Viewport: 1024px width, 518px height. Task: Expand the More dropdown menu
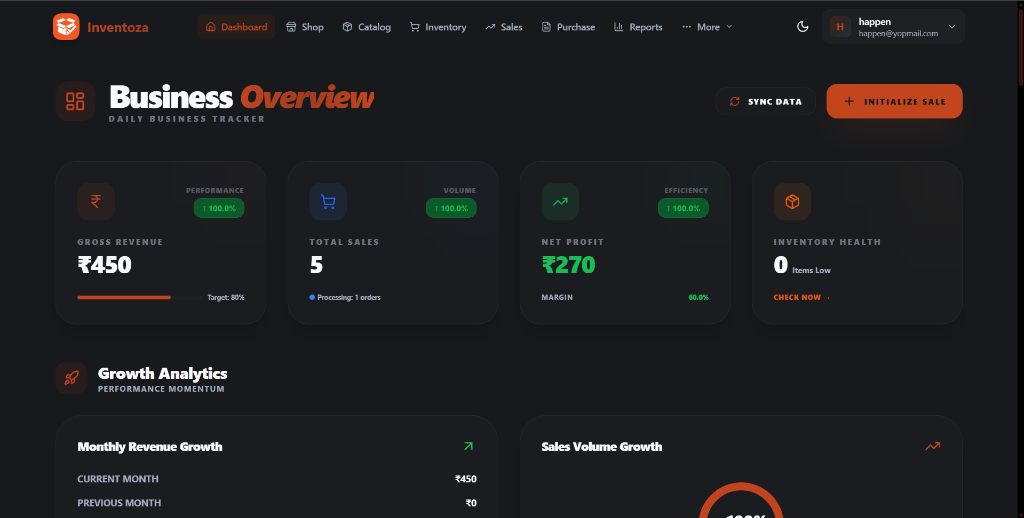[707, 27]
